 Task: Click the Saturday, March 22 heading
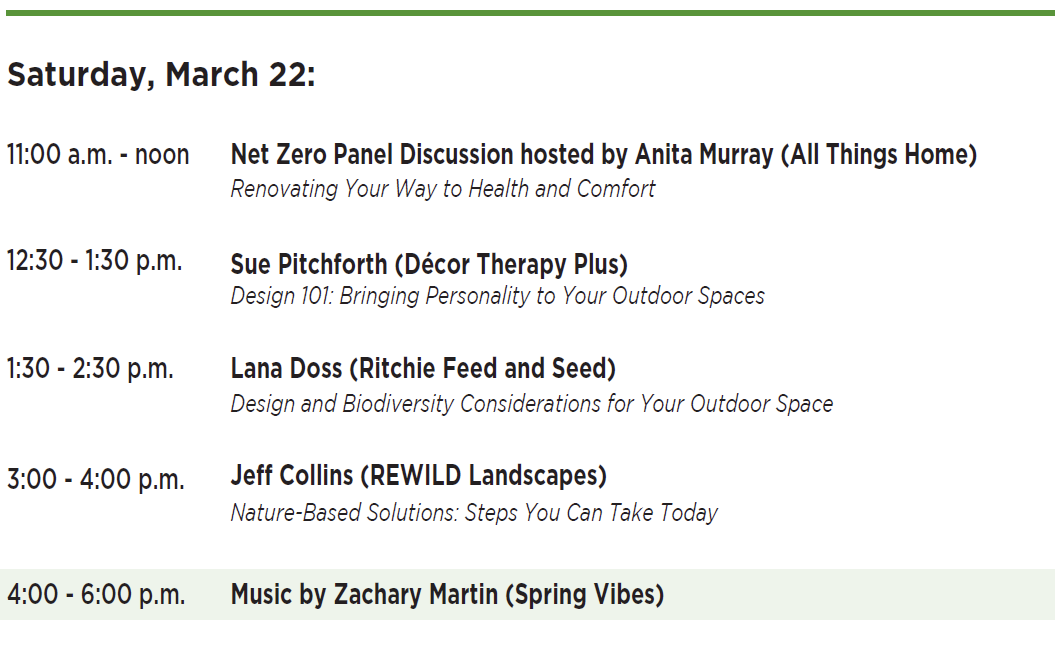point(161,75)
